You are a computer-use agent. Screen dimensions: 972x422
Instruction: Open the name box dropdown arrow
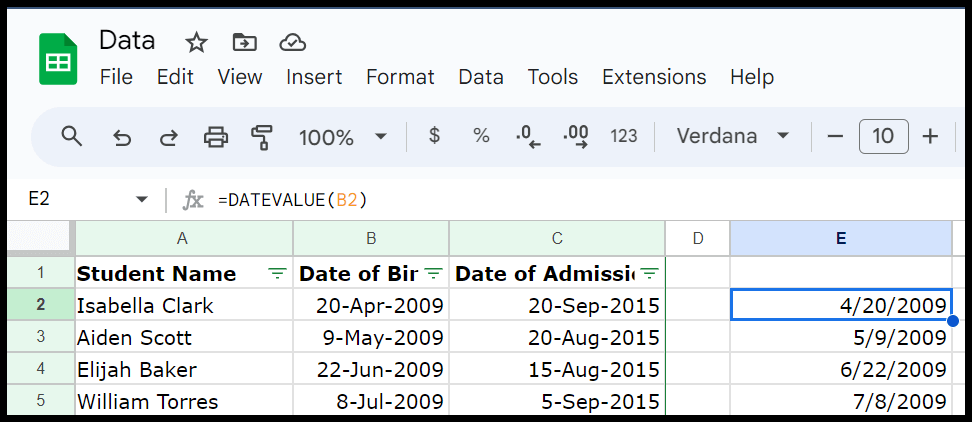(x=142, y=200)
